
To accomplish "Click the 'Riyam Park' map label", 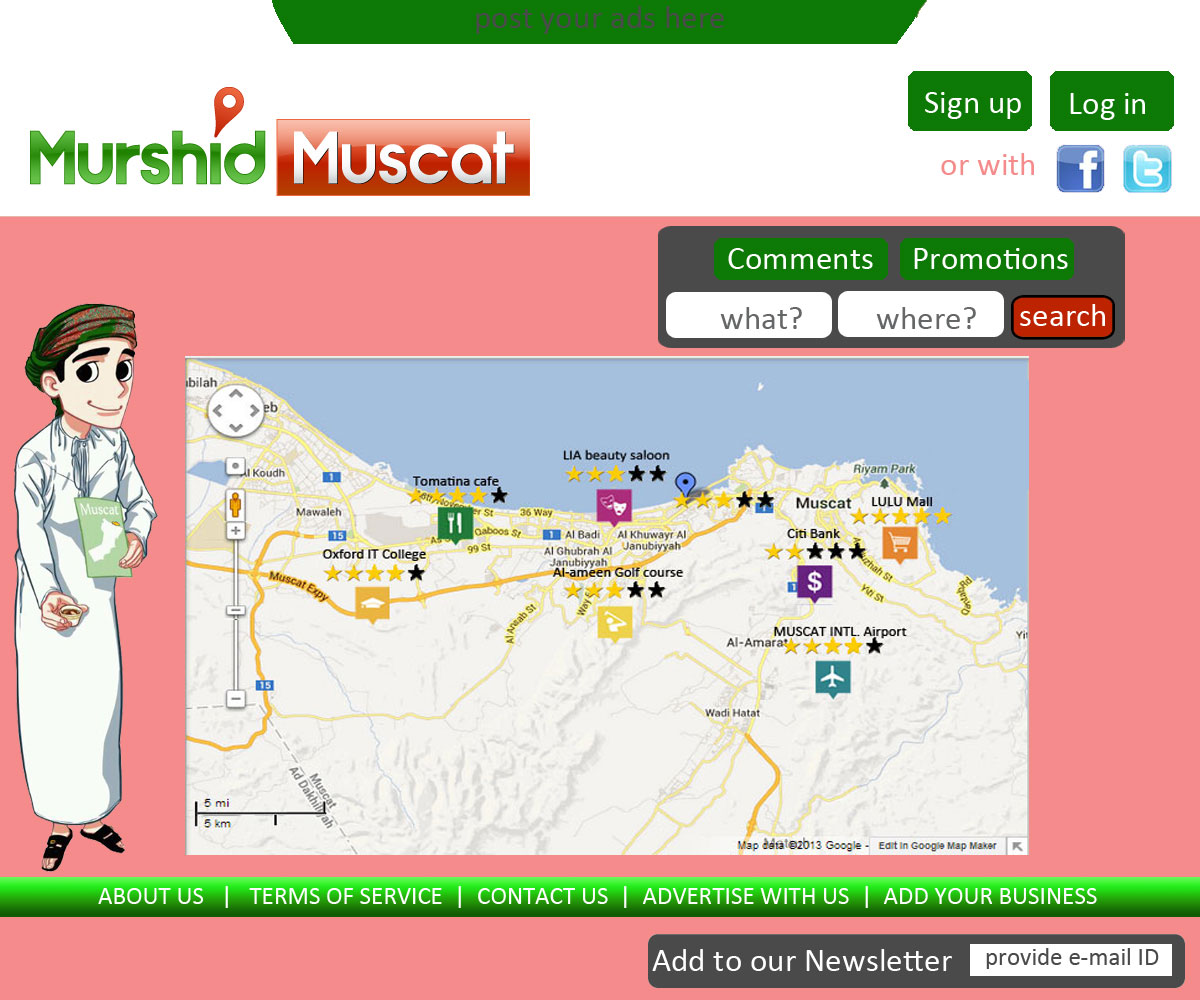I will 885,469.
